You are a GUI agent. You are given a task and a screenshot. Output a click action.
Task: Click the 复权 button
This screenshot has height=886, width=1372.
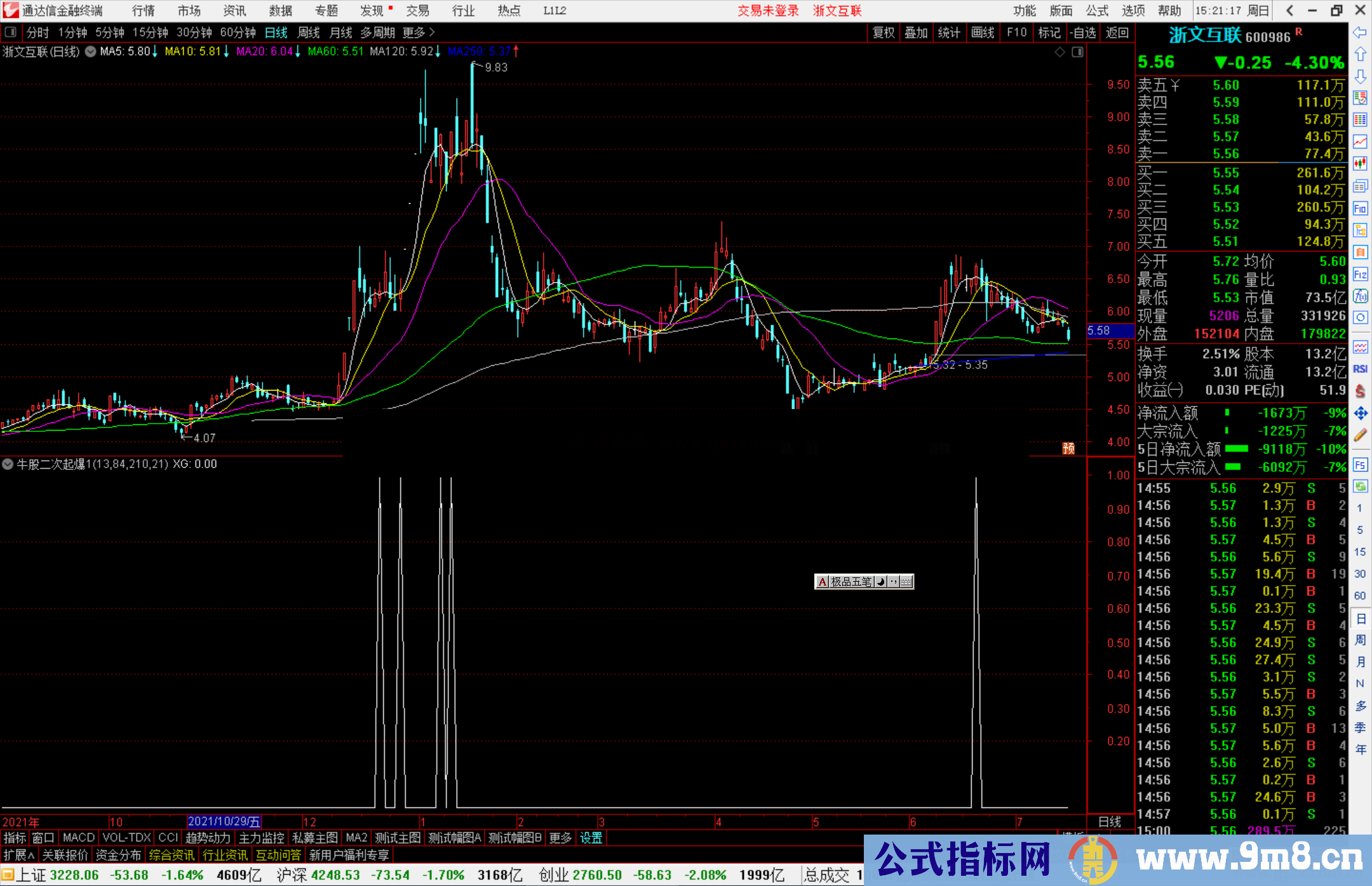coord(883,32)
